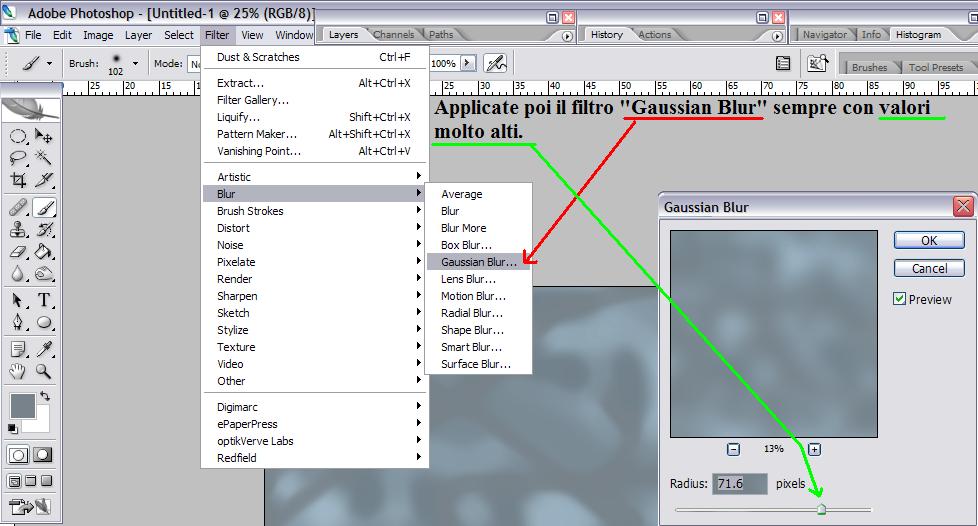Open the Layers palette menu arrow

(567, 36)
